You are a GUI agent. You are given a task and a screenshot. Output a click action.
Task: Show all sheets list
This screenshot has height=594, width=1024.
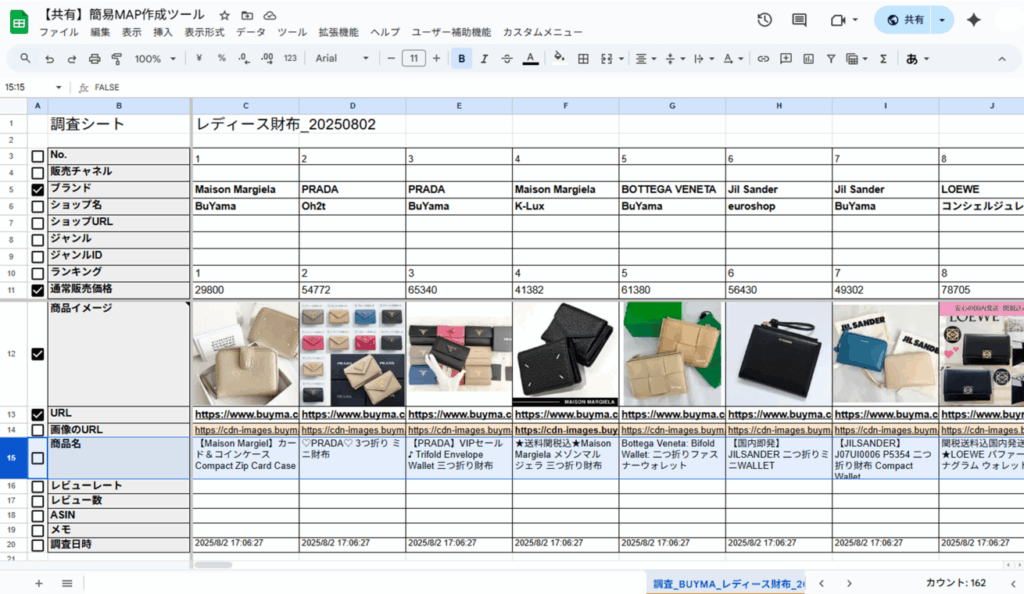click(67, 583)
